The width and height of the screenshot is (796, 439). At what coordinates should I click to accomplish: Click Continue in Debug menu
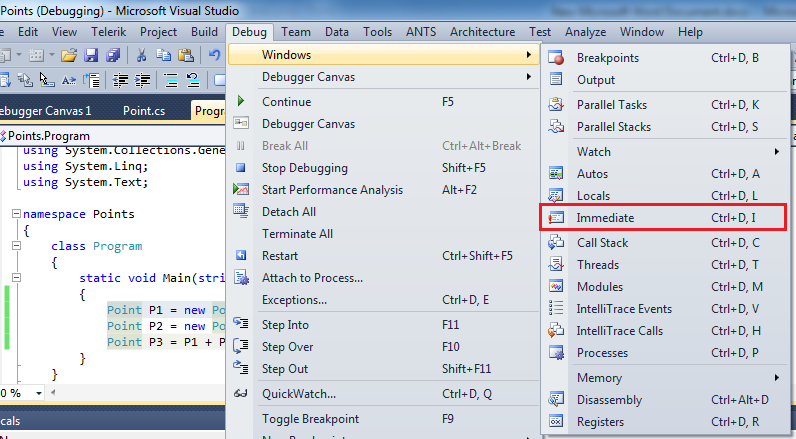pos(383,102)
